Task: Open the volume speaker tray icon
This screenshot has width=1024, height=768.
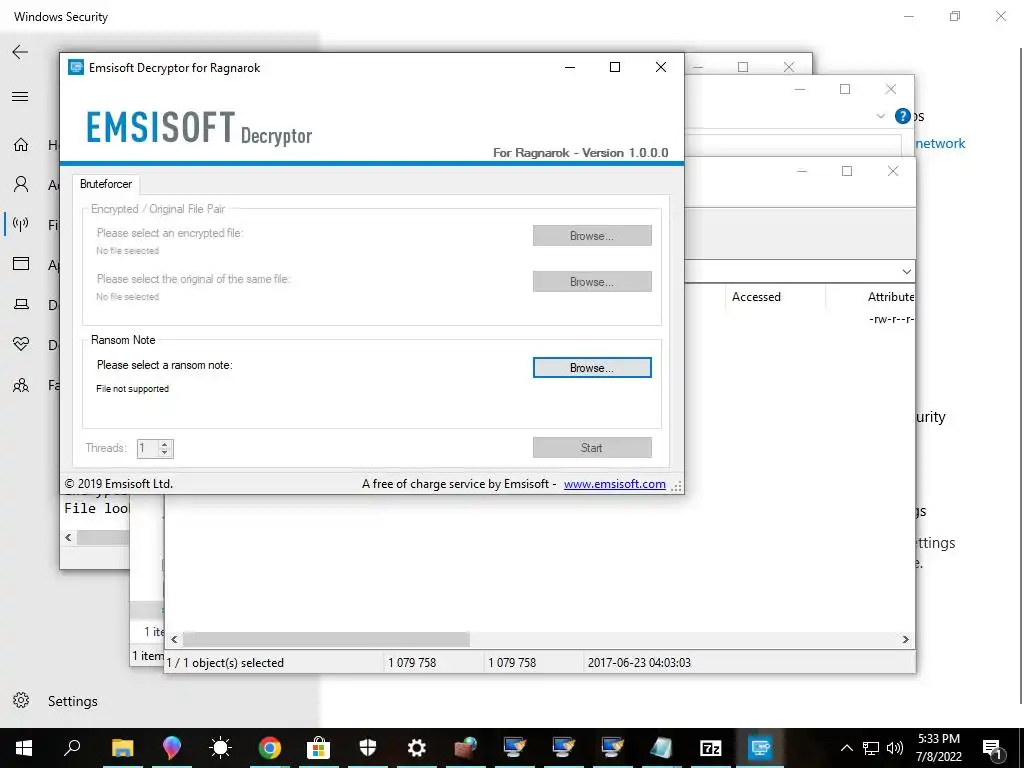Action: click(x=895, y=748)
